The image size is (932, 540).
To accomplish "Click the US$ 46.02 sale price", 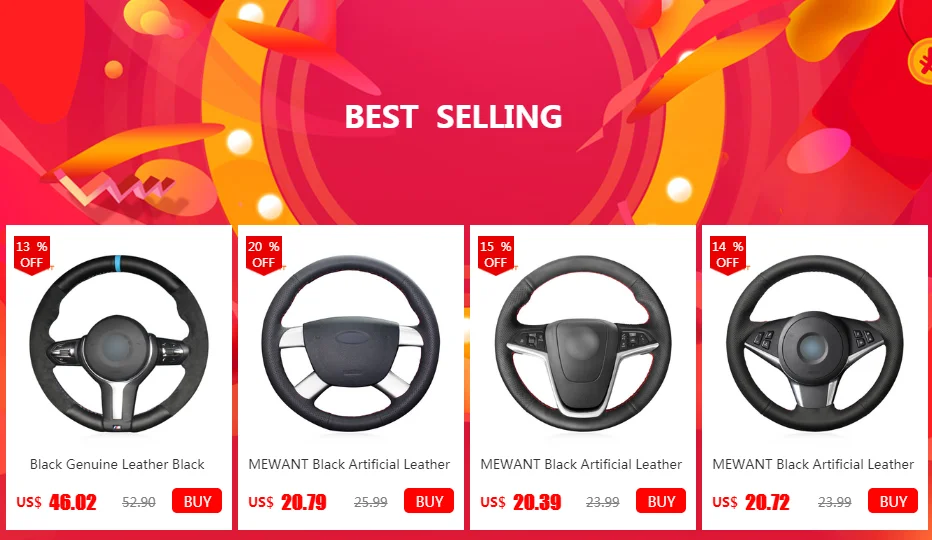I will pyautogui.click(x=56, y=502).
